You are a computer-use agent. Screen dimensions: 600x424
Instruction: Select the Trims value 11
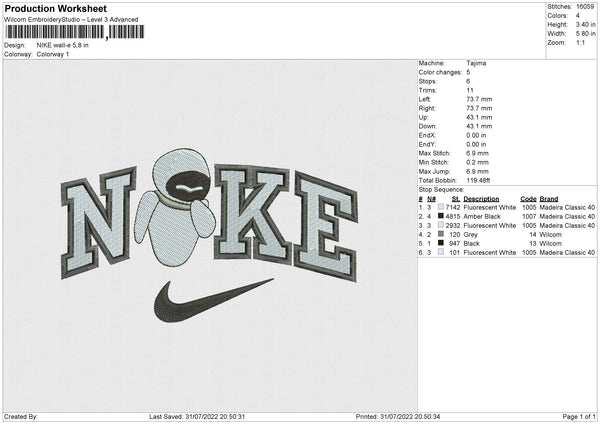(x=470, y=90)
